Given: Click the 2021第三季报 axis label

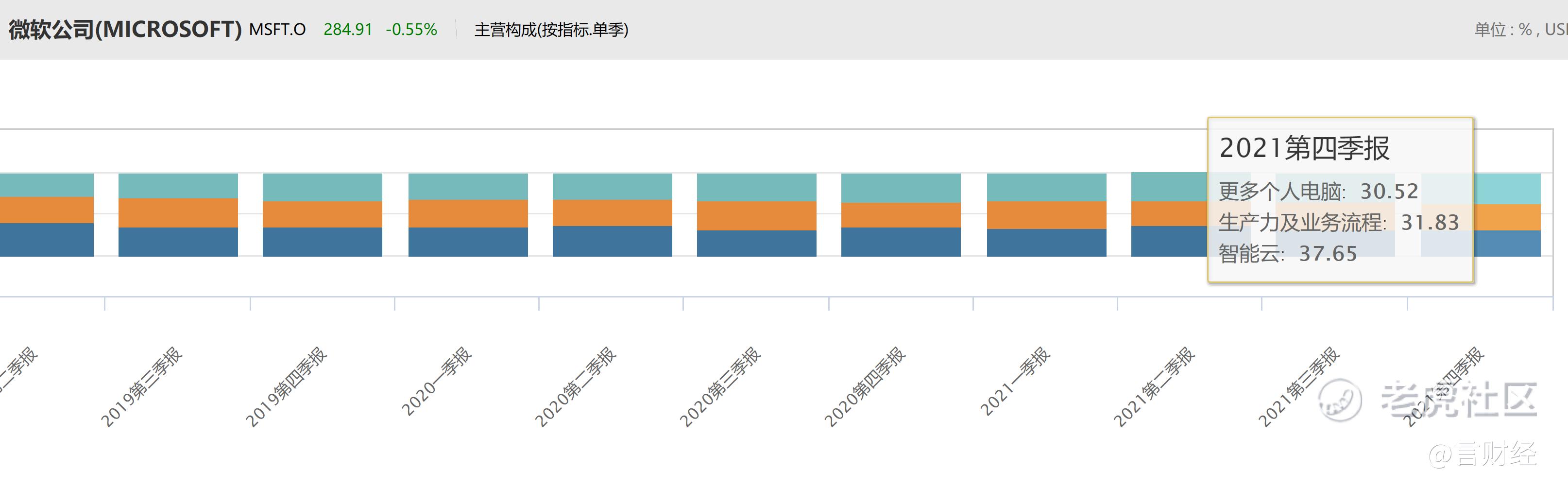Looking at the screenshot, I should click(x=1299, y=386).
